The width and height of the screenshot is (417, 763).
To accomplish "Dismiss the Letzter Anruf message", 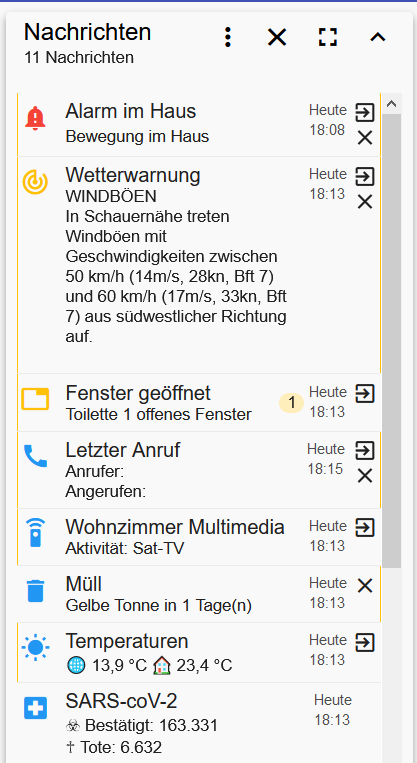I will point(365,476).
